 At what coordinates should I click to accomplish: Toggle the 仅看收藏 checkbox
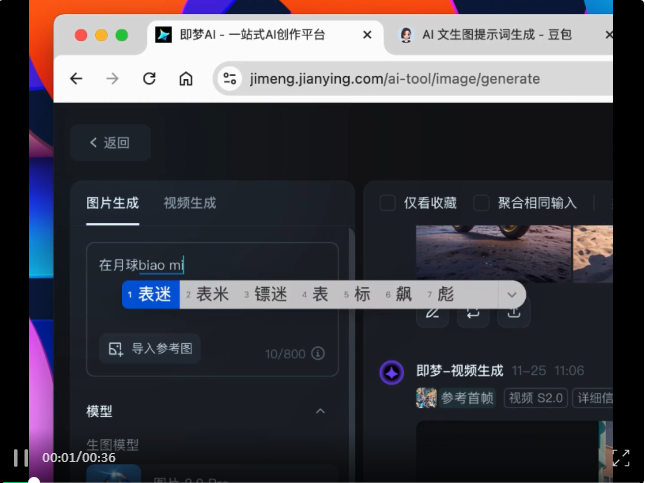pyautogui.click(x=387, y=203)
